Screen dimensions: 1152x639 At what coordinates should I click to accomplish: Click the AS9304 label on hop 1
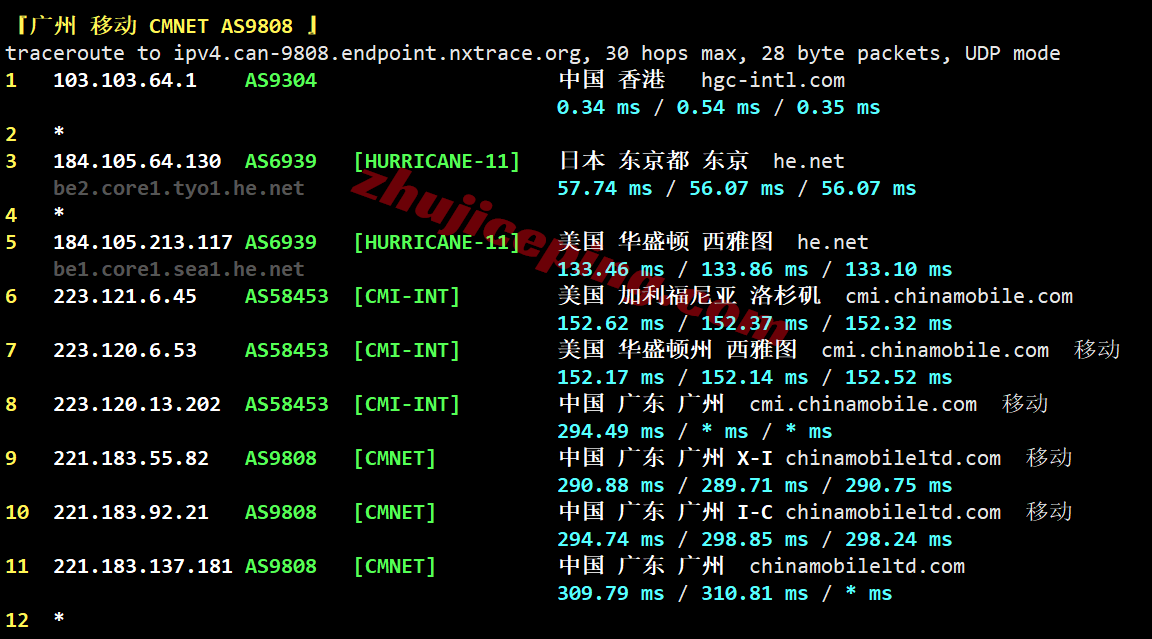[281, 80]
